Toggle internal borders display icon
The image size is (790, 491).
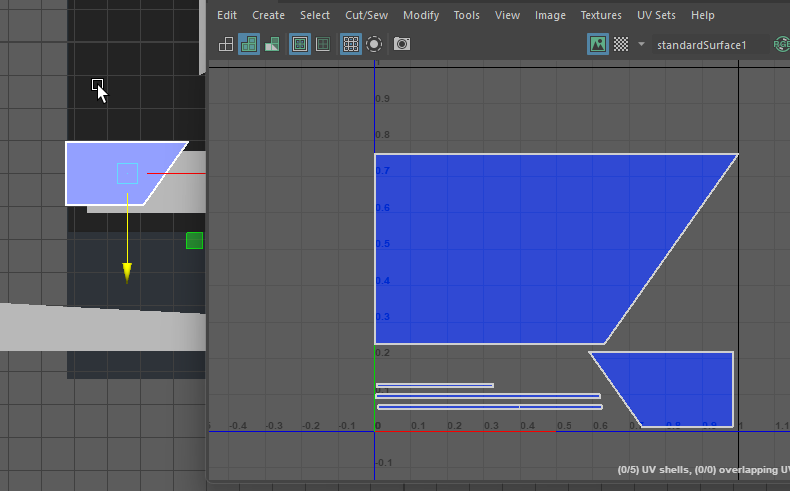tap(323, 44)
